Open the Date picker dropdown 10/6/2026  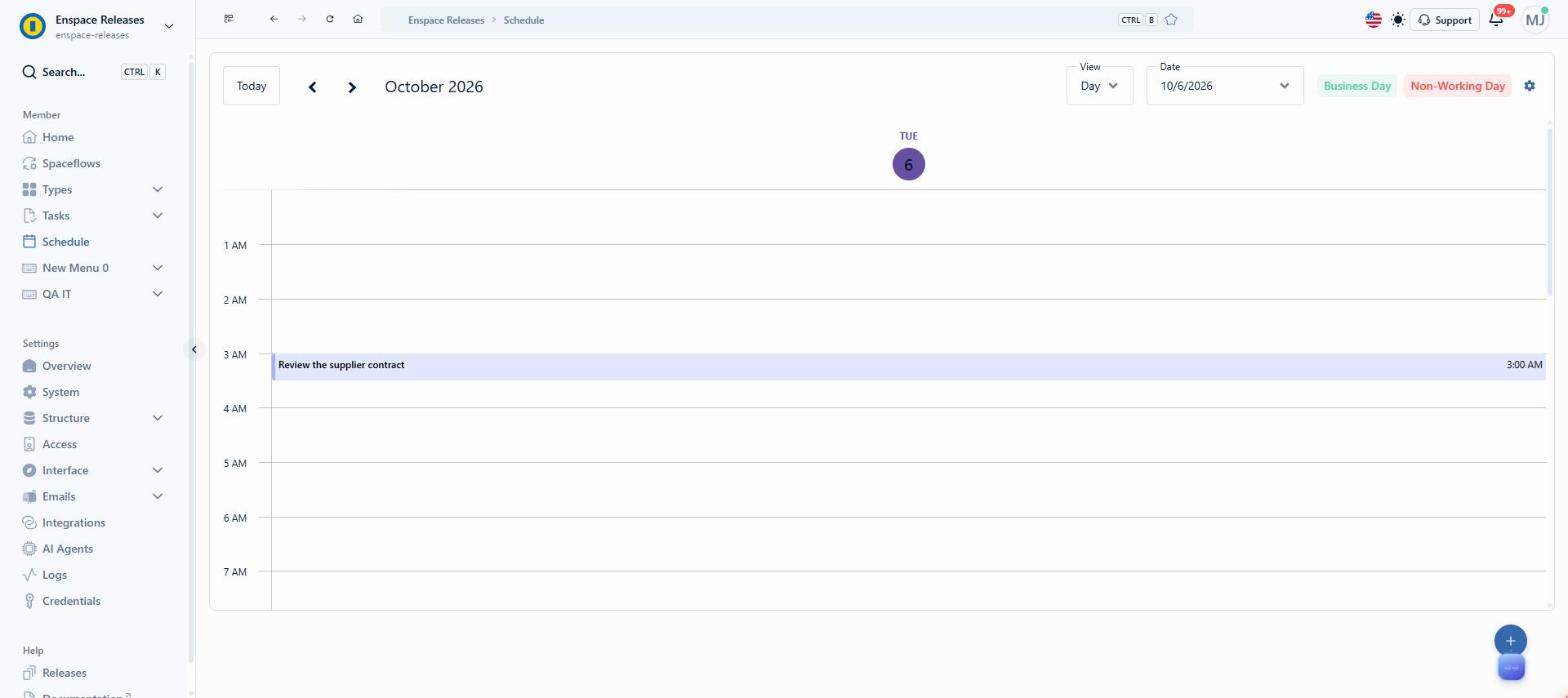click(x=1225, y=86)
